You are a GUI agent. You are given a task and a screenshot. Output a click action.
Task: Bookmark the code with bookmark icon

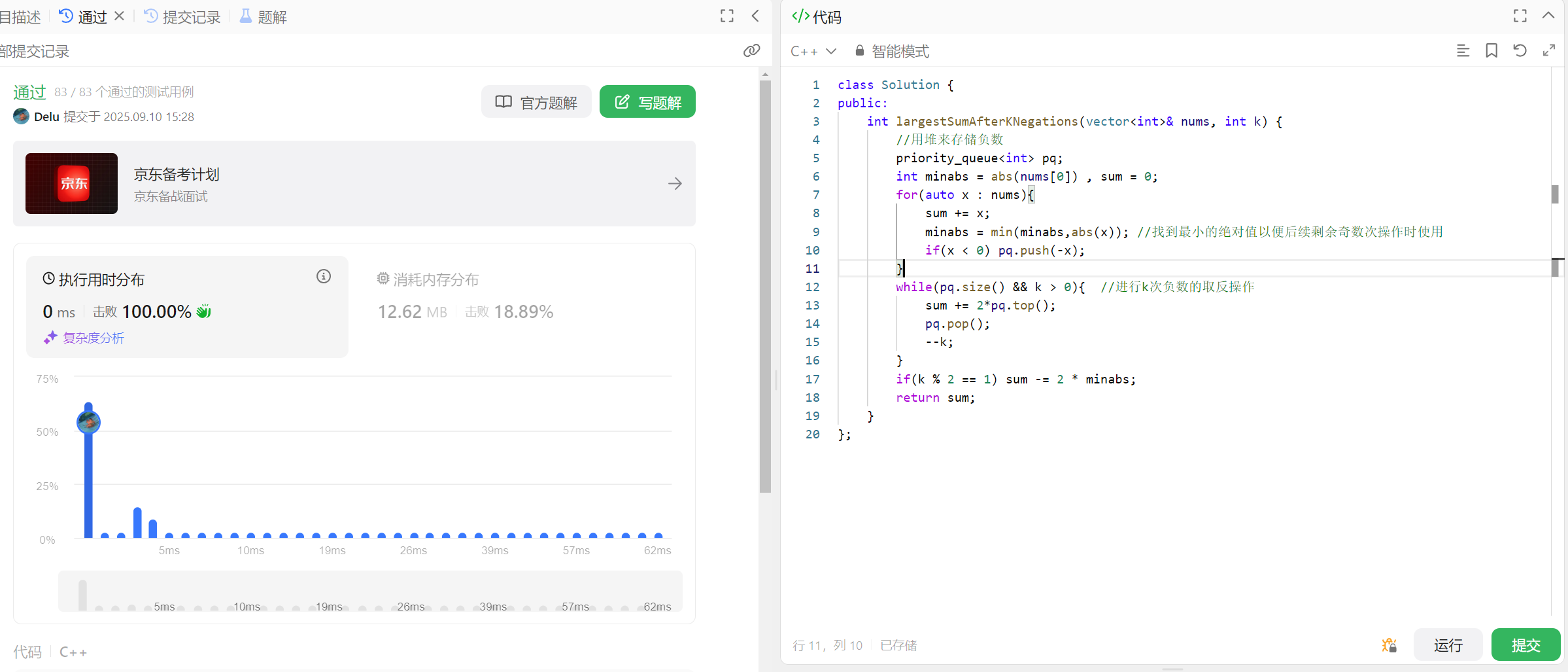[x=1491, y=50]
